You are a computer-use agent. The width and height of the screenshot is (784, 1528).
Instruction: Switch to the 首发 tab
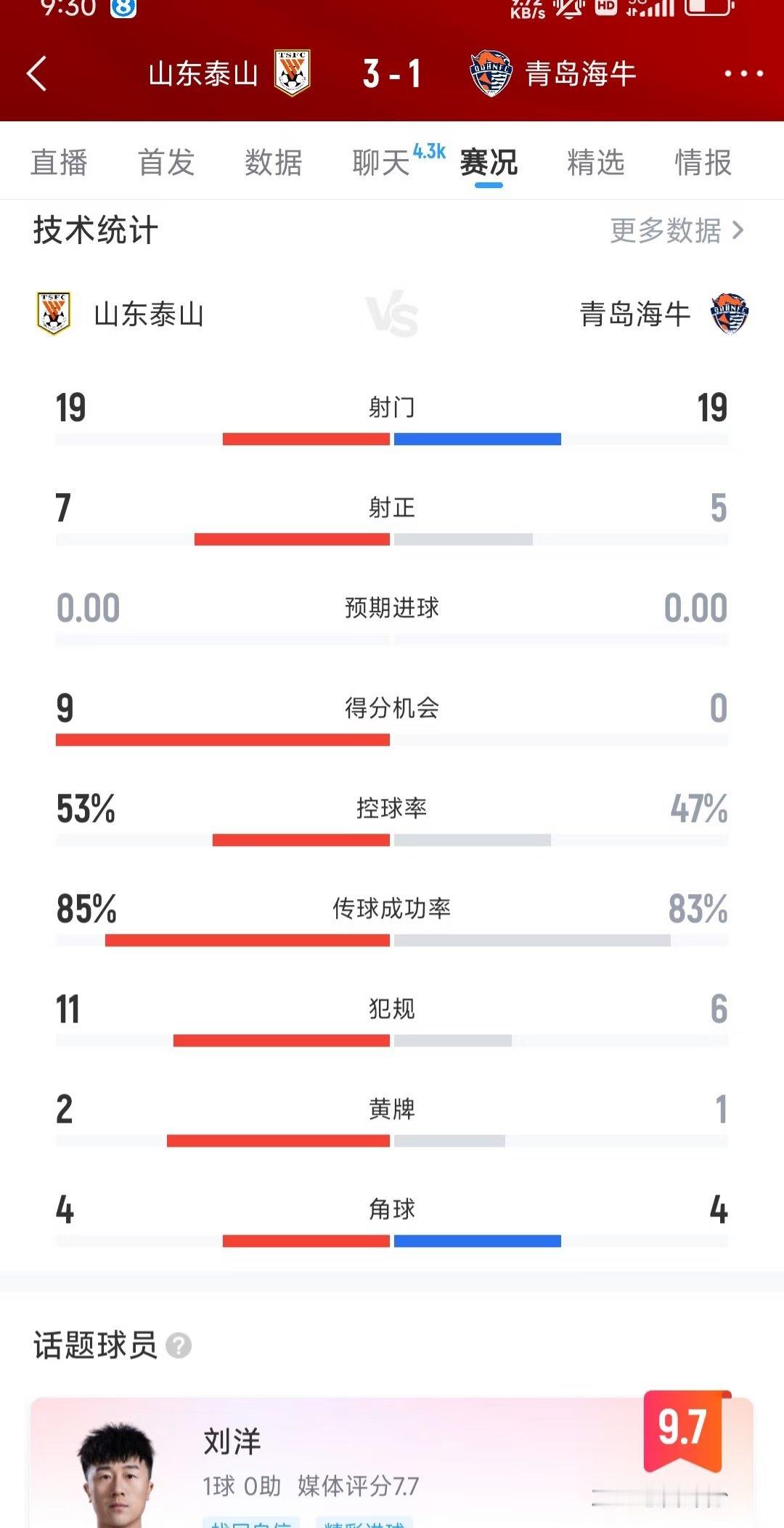coord(166,162)
